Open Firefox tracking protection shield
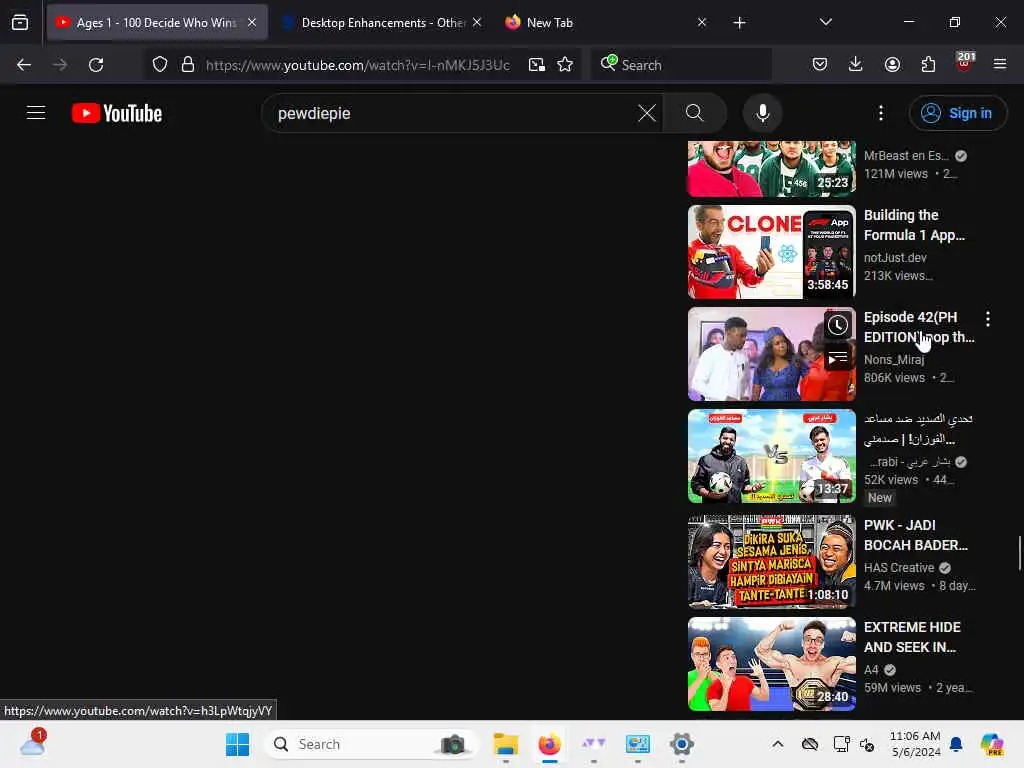Image resolution: width=1024 pixels, height=768 pixels. tap(160, 65)
